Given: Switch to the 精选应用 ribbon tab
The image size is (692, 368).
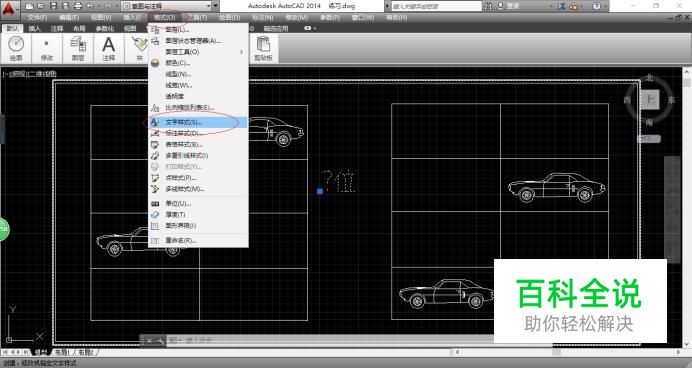Looking at the screenshot, I should [x=276, y=29].
